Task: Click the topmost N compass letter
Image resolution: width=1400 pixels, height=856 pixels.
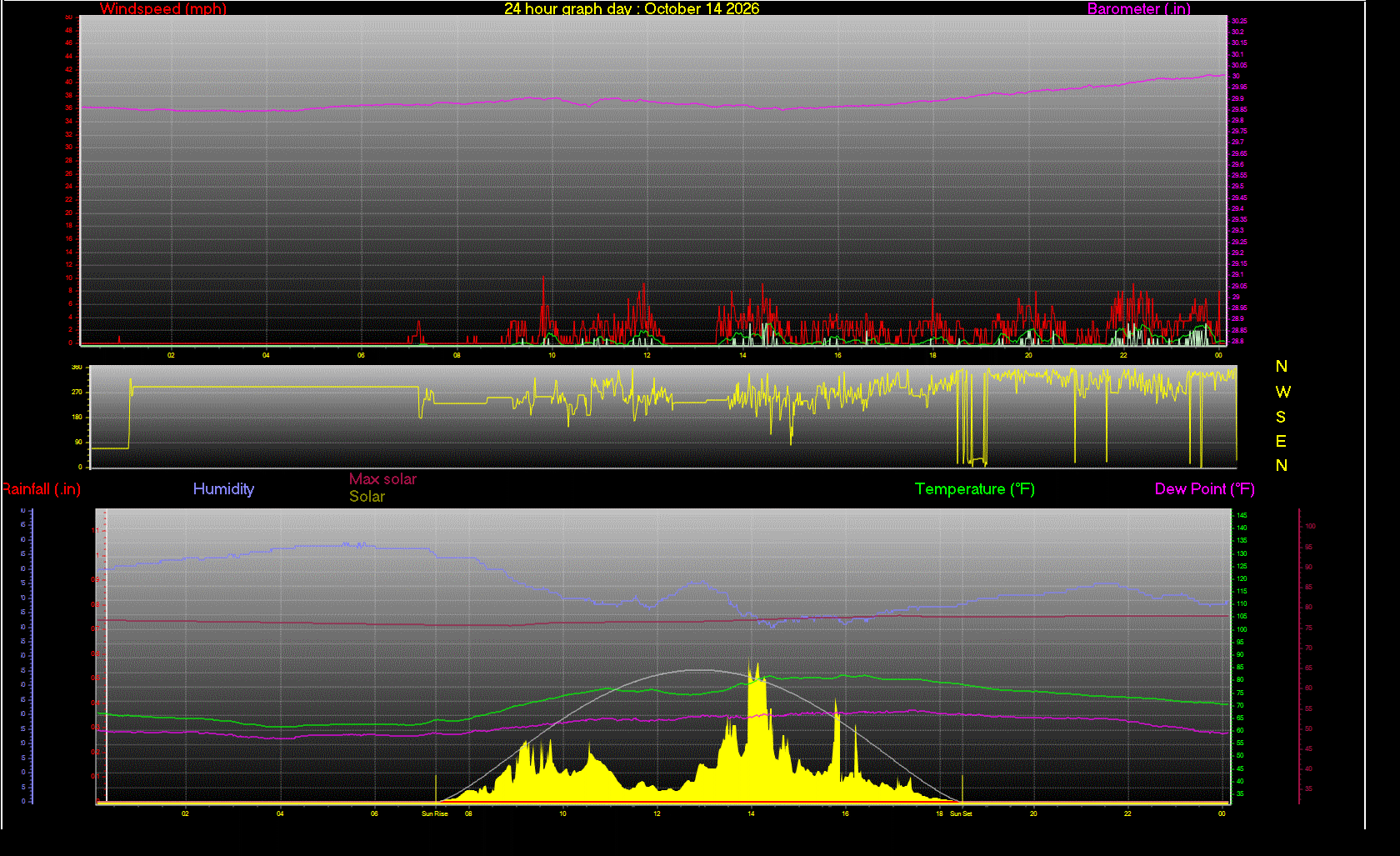Action: pos(1282,367)
